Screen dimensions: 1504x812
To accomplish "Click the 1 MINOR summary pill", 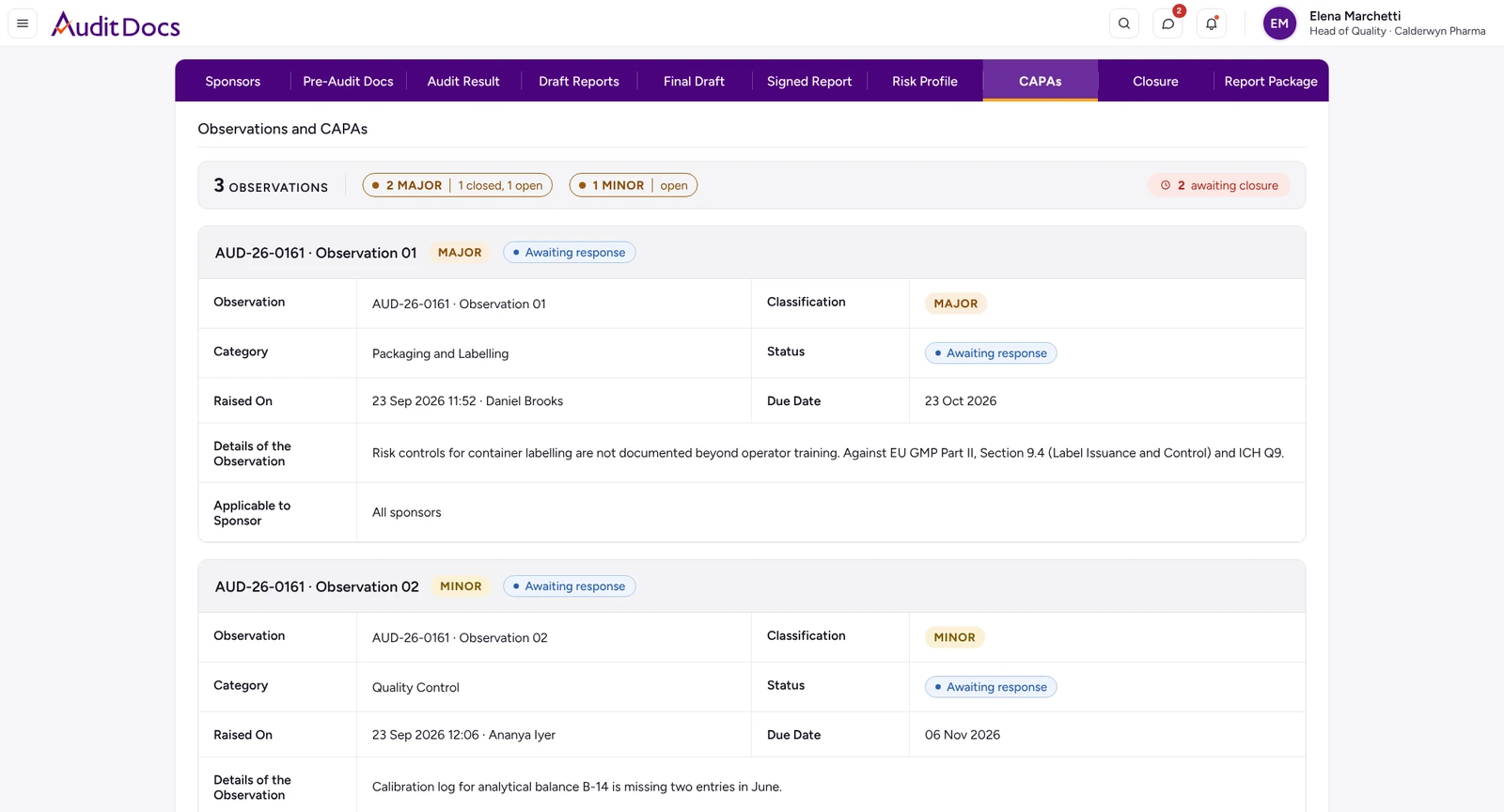I will click(634, 185).
